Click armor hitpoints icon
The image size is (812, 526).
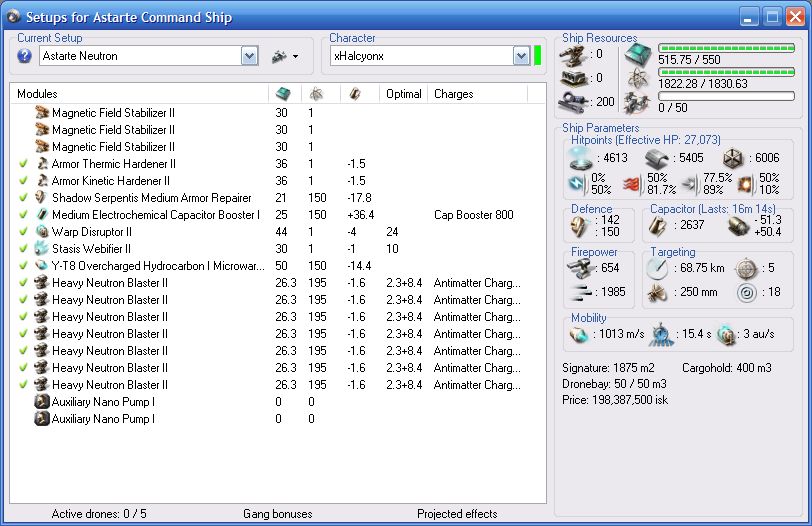[x=657, y=158]
